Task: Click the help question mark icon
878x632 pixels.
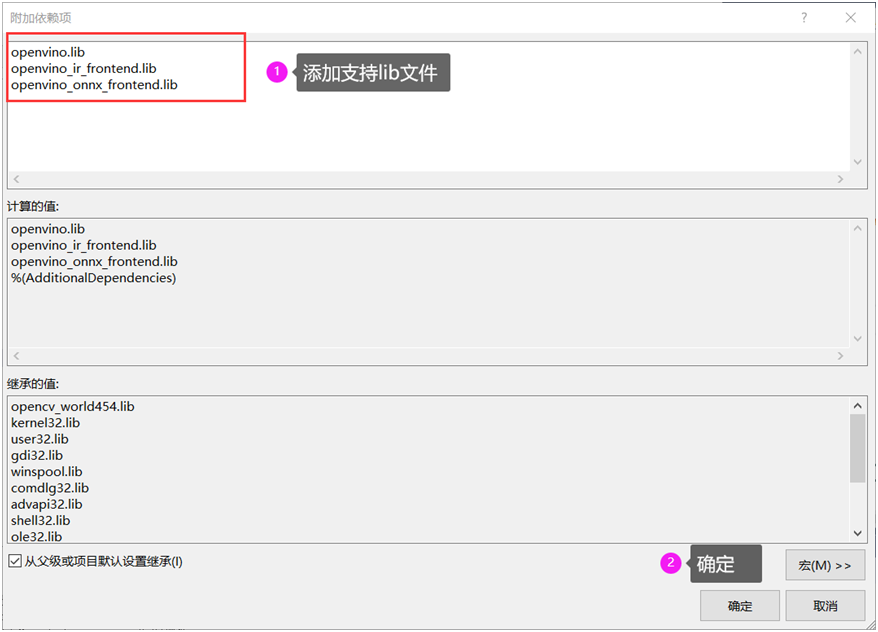Action: pos(804,17)
